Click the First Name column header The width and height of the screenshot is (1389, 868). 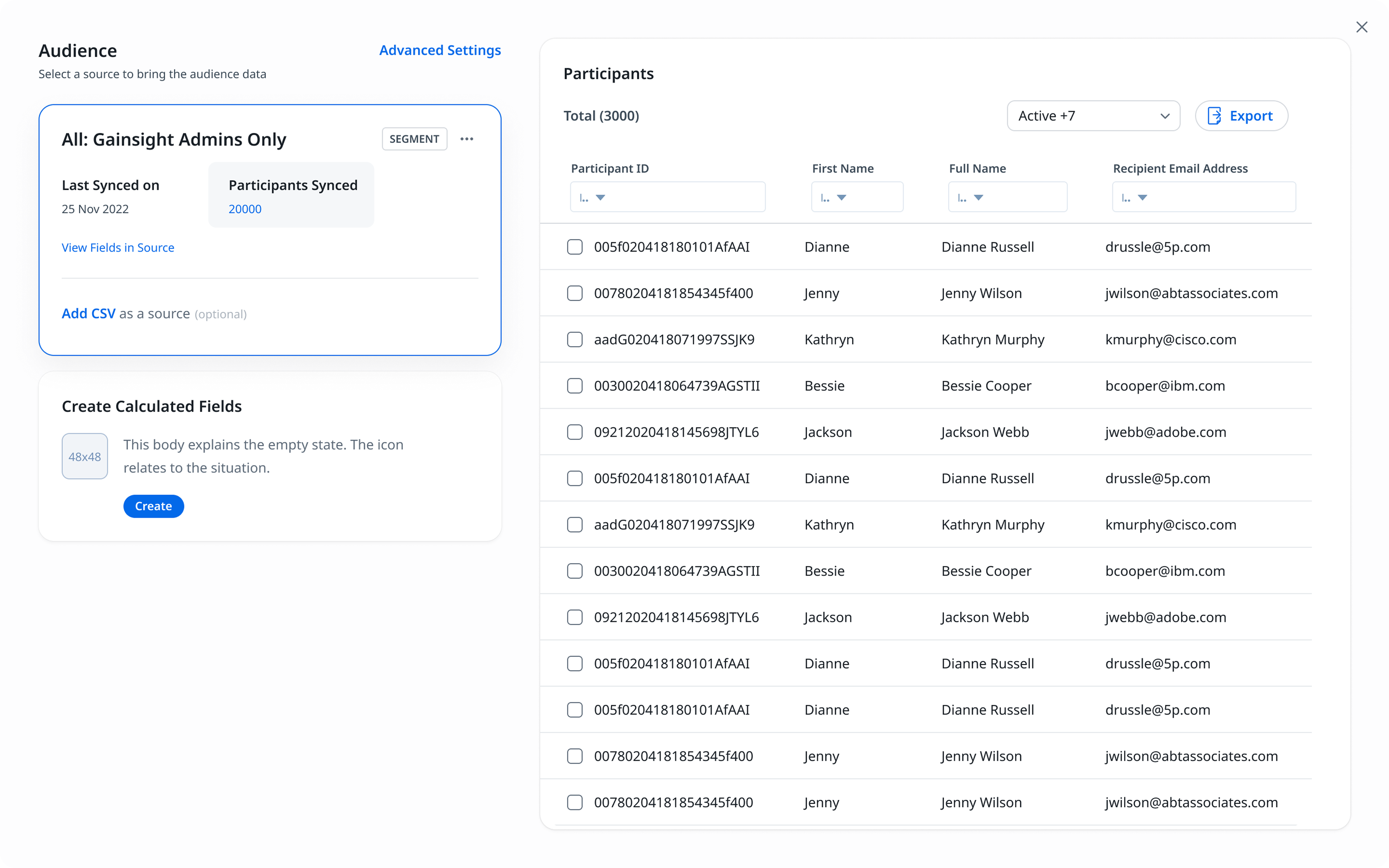click(x=843, y=168)
